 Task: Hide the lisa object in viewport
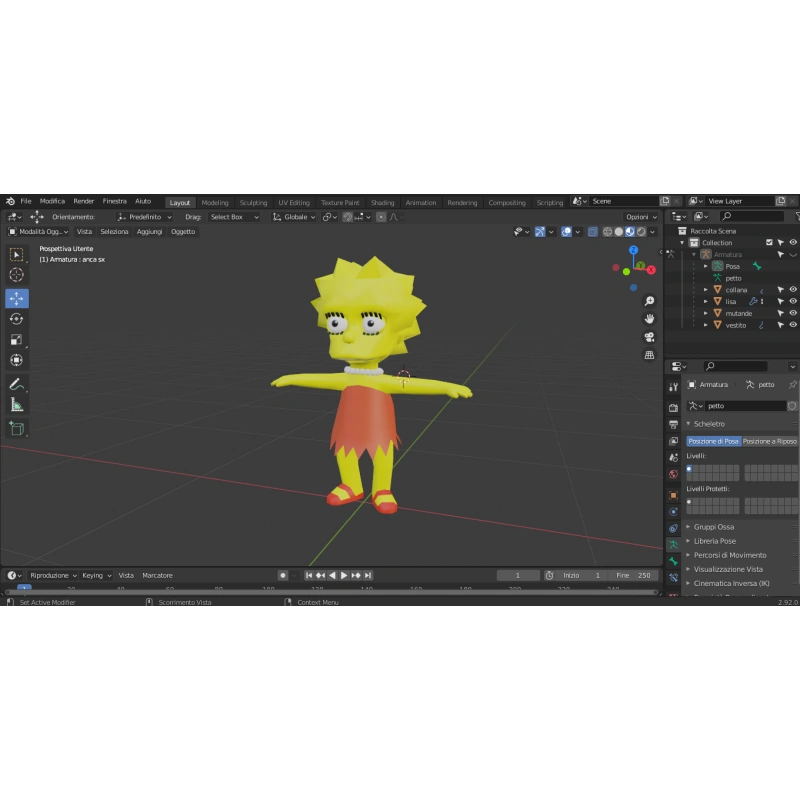(x=793, y=301)
